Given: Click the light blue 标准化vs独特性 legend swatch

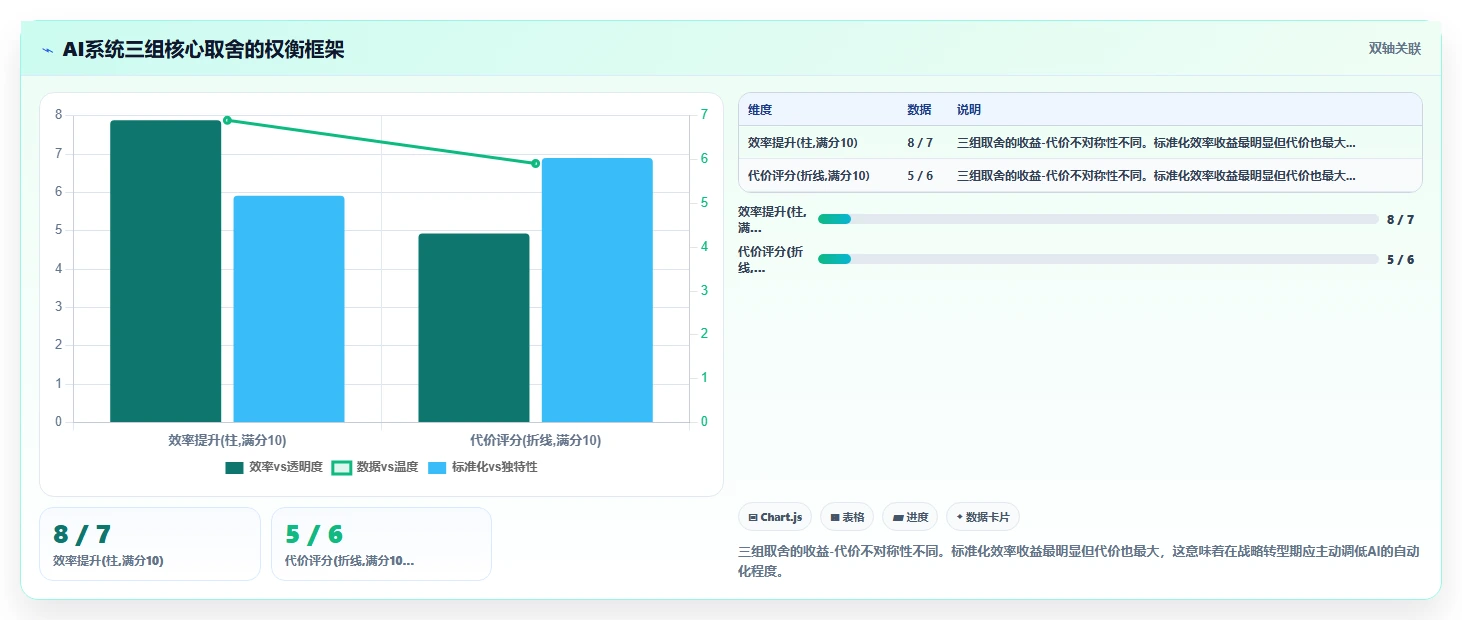Looking at the screenshot, I should (437, 467).
